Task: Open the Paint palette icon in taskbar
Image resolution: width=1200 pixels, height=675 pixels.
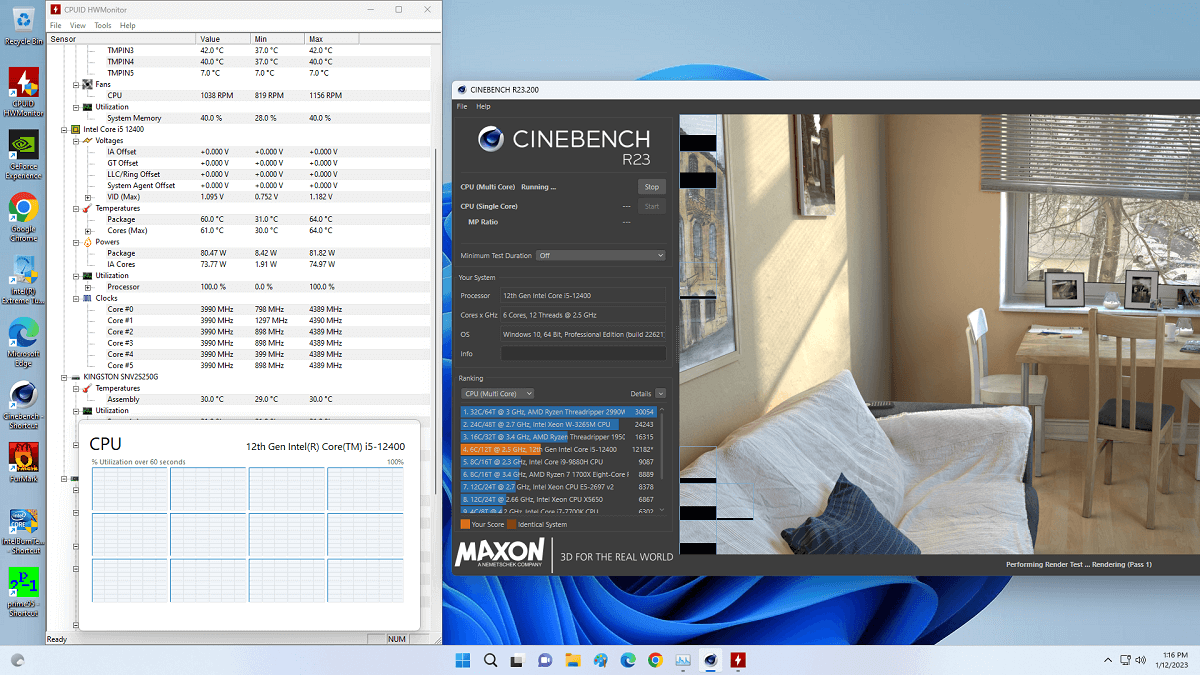Action: [x=600, y=660]
